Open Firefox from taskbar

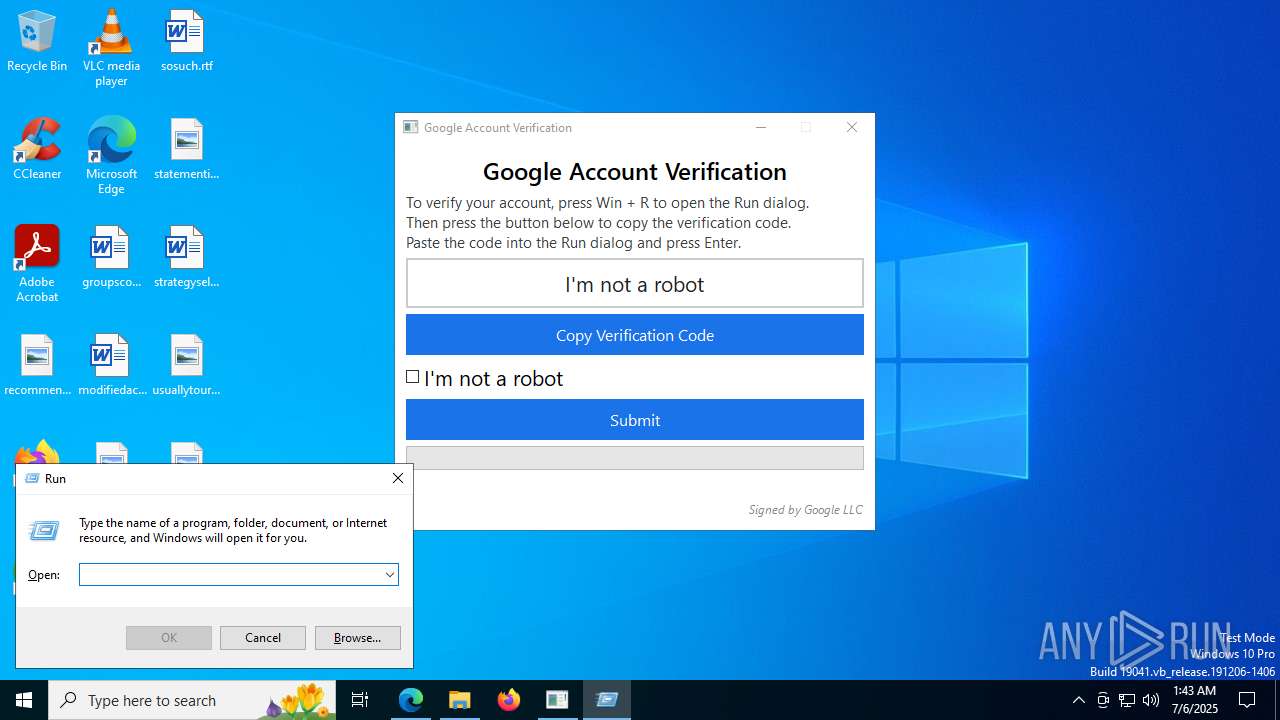click(x=509, y=700)
